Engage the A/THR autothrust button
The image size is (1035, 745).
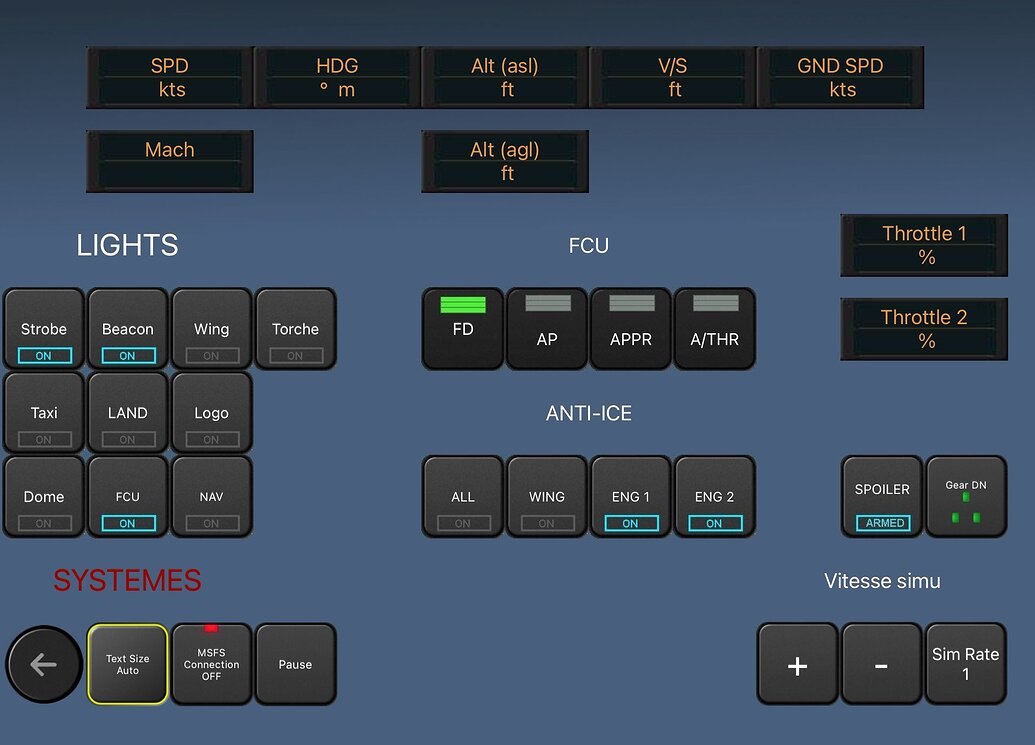coord(714,329)
